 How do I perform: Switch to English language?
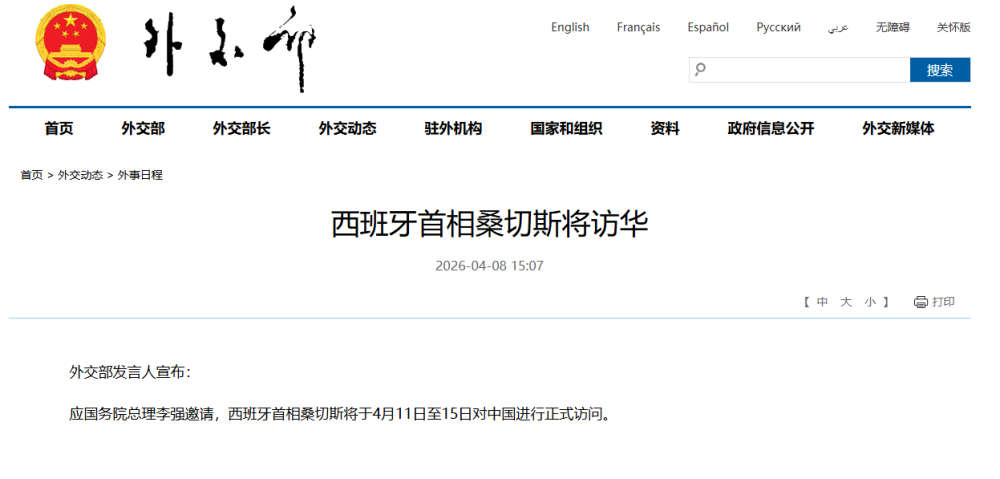tap(570, 28)
